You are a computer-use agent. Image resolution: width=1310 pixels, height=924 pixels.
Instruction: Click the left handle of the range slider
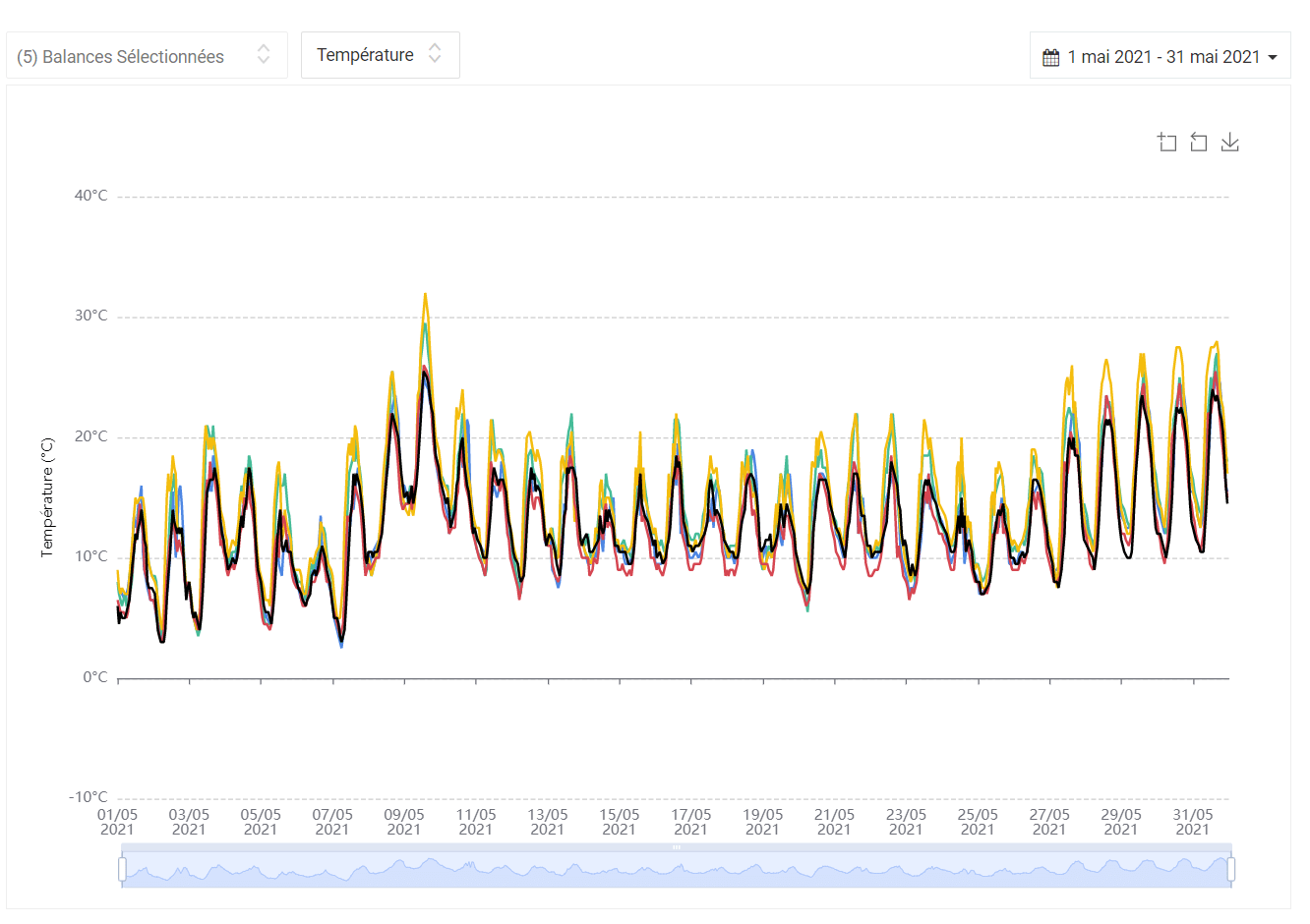tap(122, 869)
